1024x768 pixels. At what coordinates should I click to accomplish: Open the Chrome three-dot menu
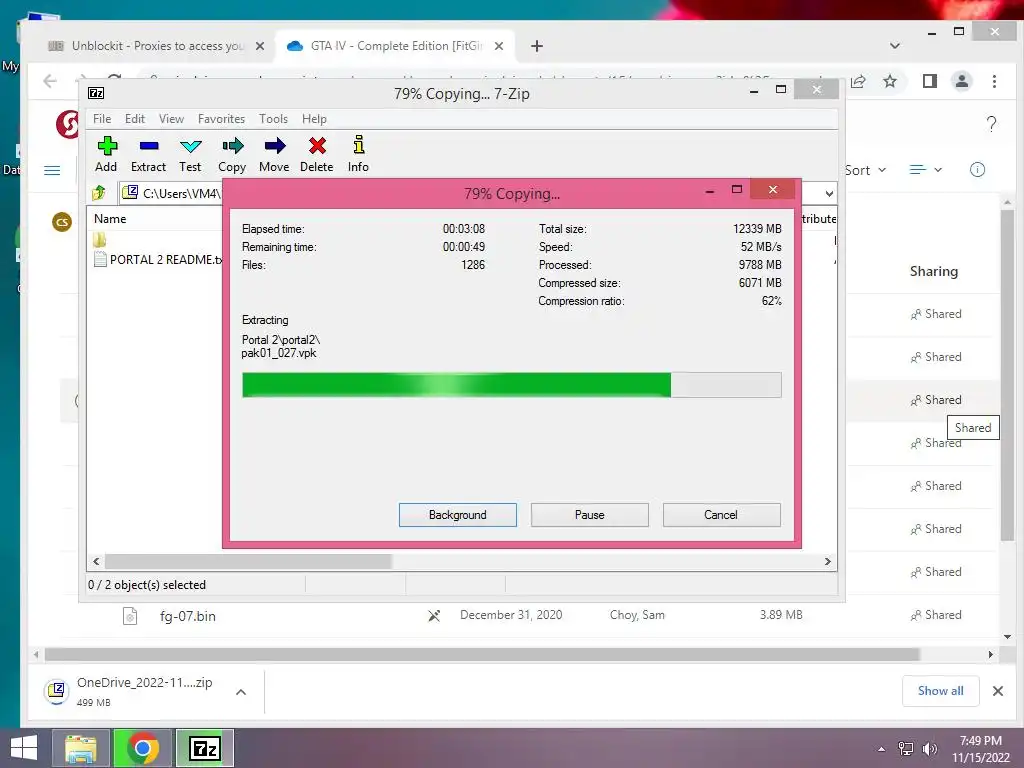994,81
